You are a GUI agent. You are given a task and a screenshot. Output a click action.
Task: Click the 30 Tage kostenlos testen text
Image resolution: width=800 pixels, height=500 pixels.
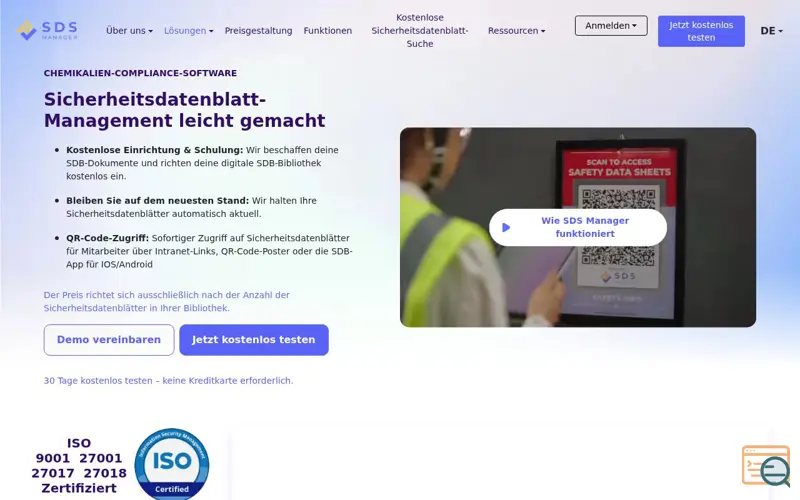(x=168, y=381)
